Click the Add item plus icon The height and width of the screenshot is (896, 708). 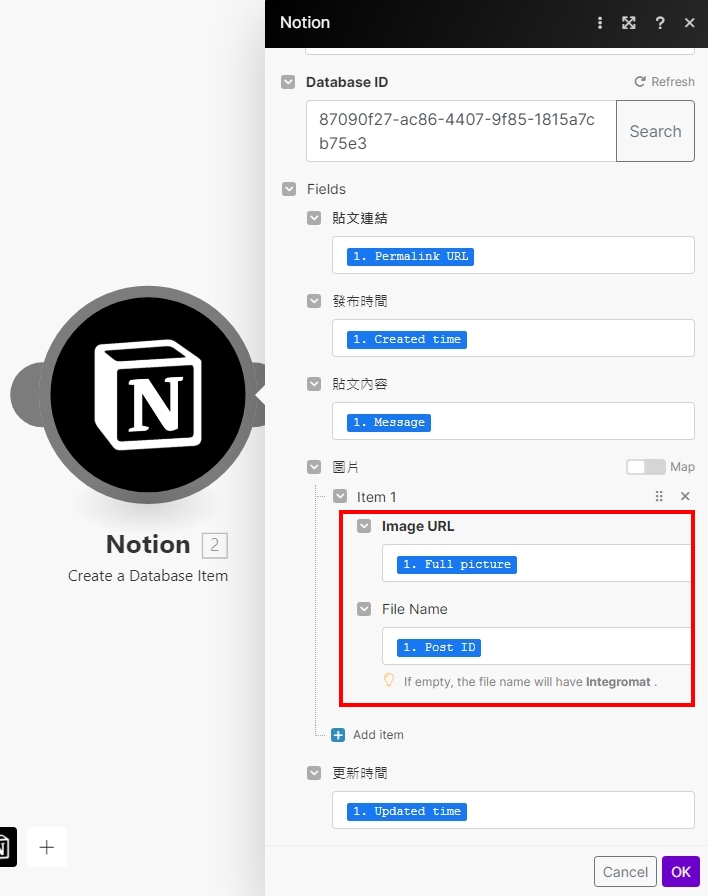pos(338,735)
